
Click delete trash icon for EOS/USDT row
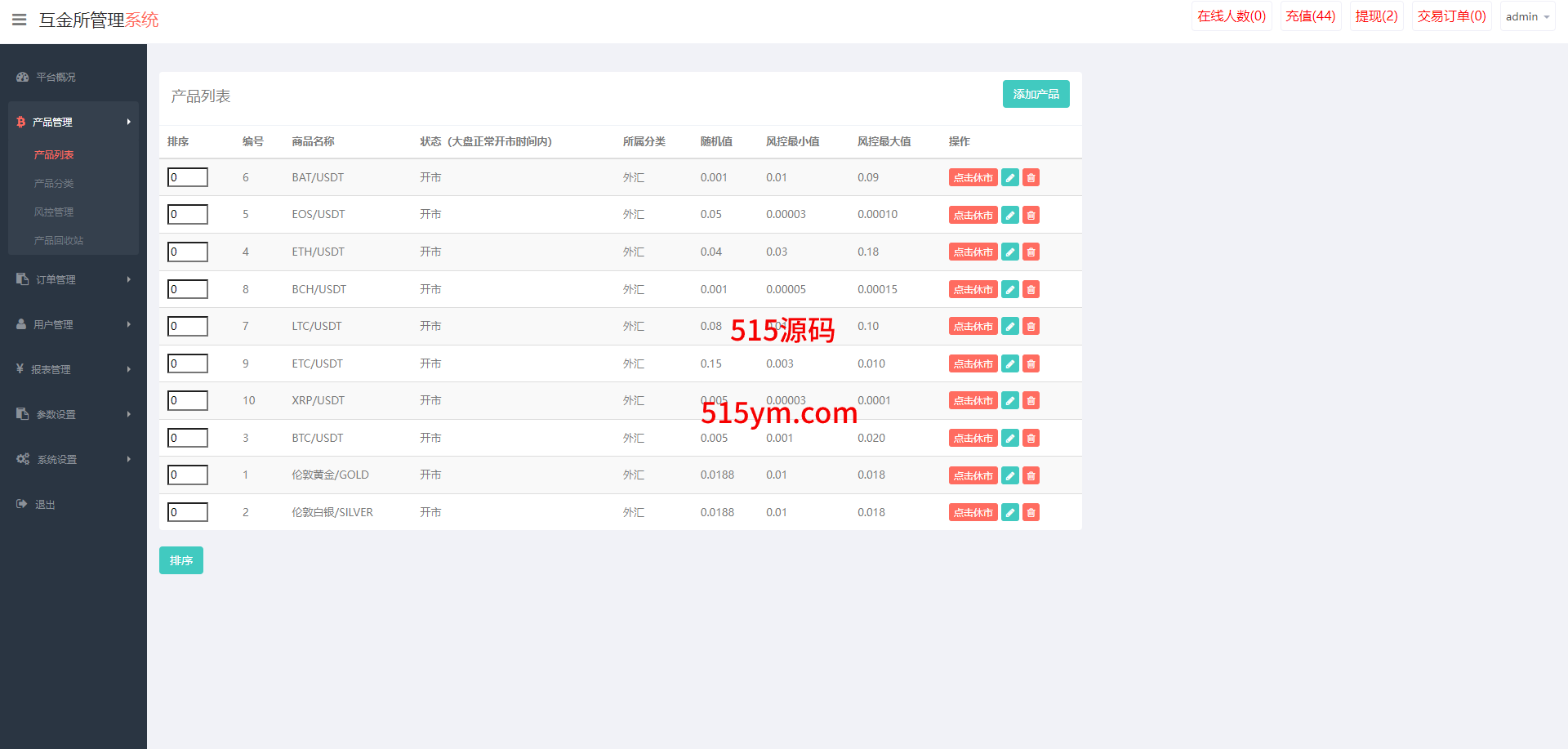1031,216
